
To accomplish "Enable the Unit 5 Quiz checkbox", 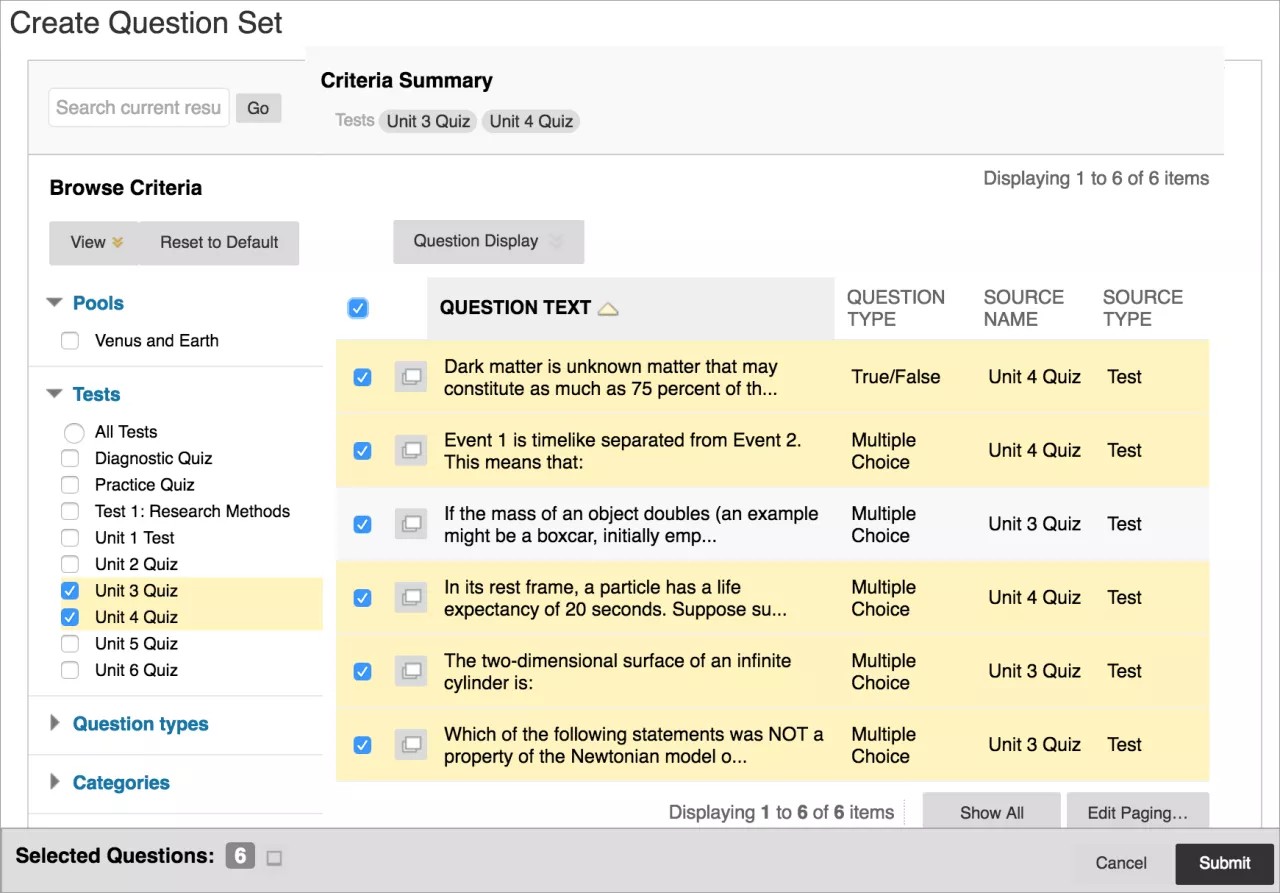I will click(x=69, y=643).
